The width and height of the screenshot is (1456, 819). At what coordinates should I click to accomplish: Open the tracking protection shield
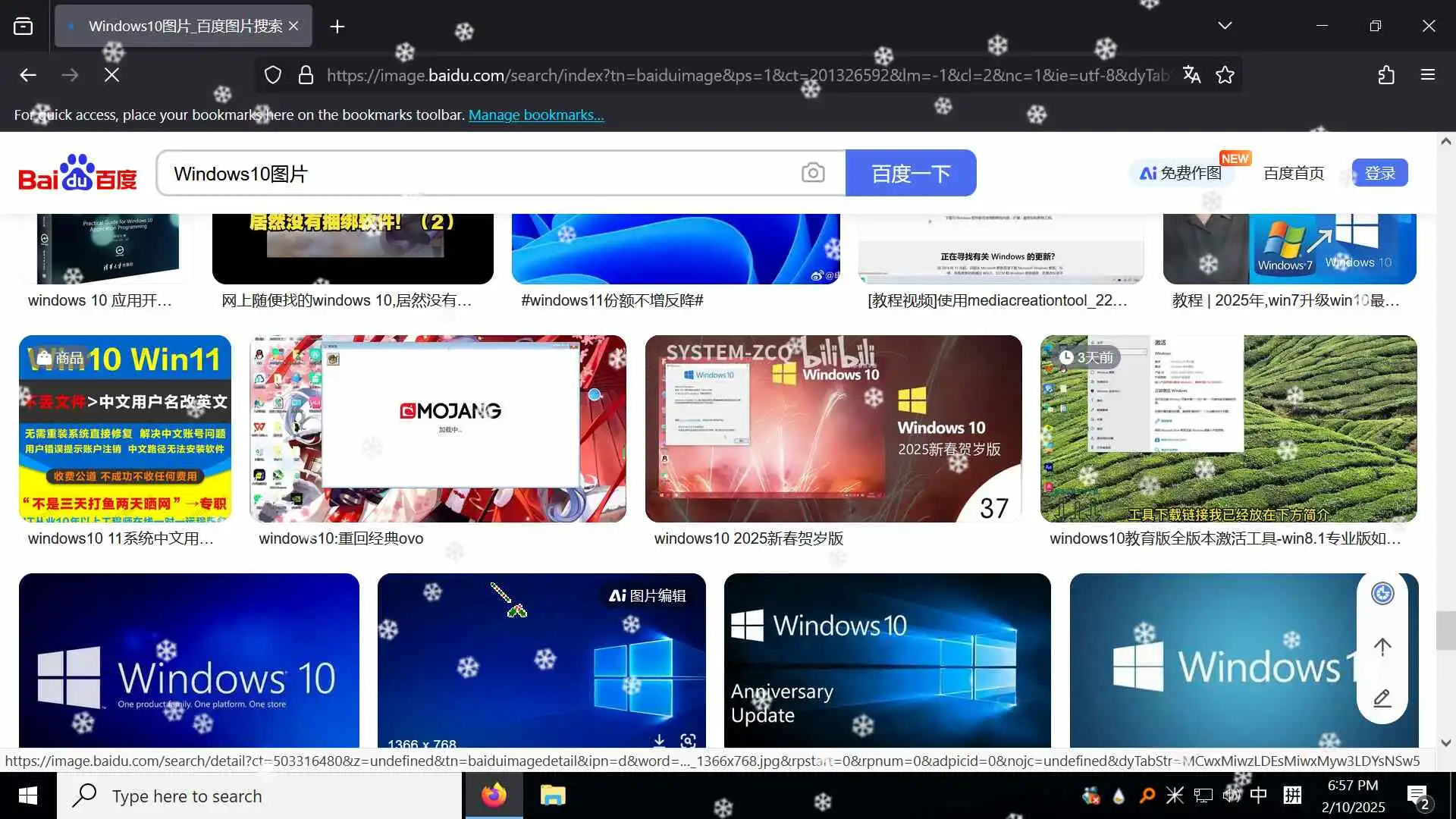pos(273,74)
